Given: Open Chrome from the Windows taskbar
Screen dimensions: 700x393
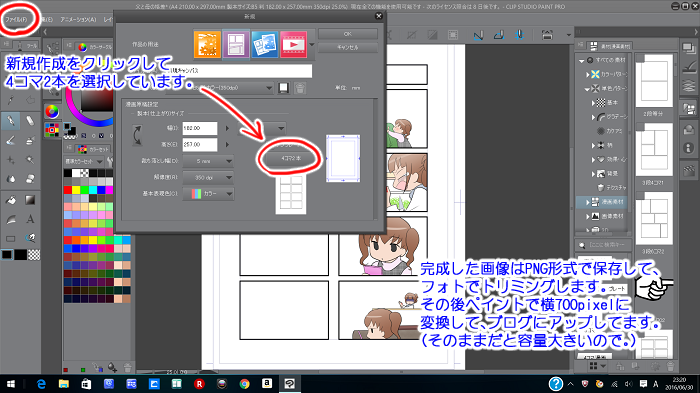Looking at the screenshot, I should (244, 384).
